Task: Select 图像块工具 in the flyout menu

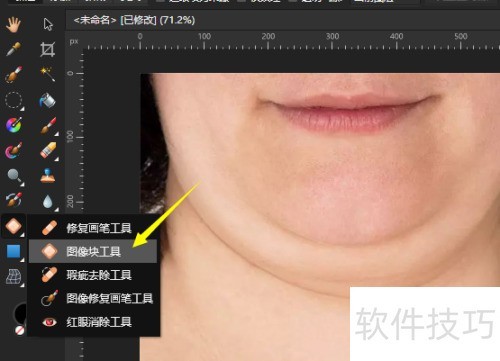Action: point(93,251)
